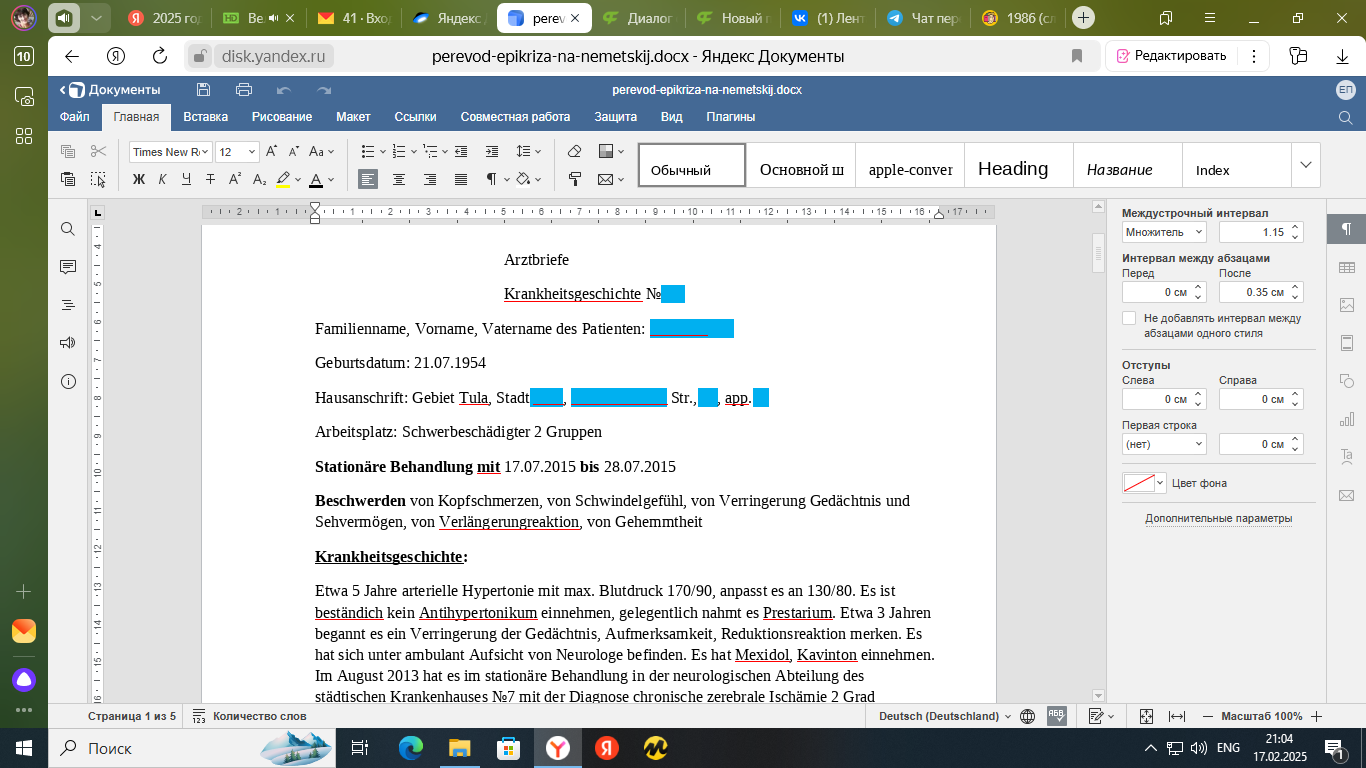This screenshot has width=1366, height=768.
Task: Open the 'Вставка' ribbon tab
Action: pyautogui.click(x=205, y=117)
